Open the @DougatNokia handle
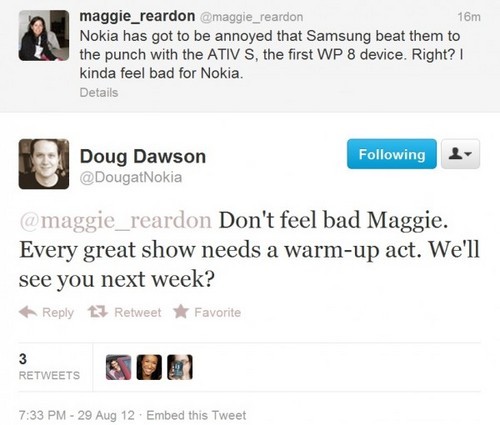The image size is (500, 425). click(x=131, y=177)
